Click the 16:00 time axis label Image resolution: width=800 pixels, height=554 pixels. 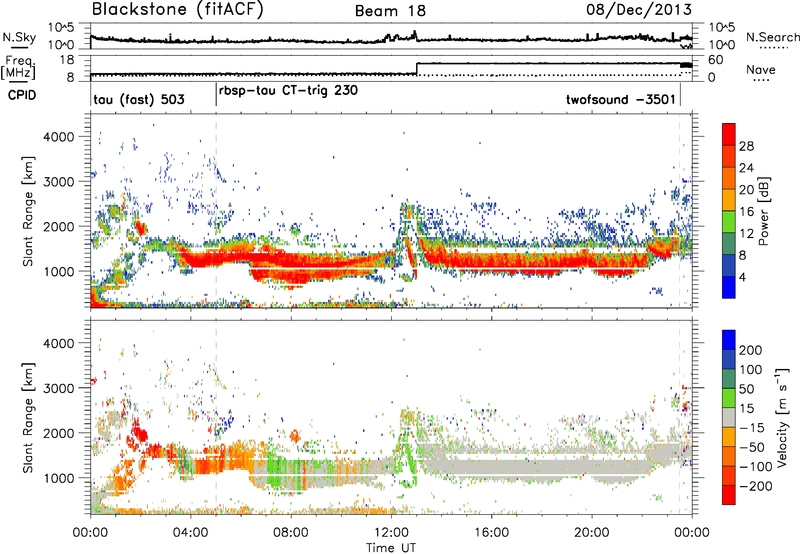click(x=491, y=533)
